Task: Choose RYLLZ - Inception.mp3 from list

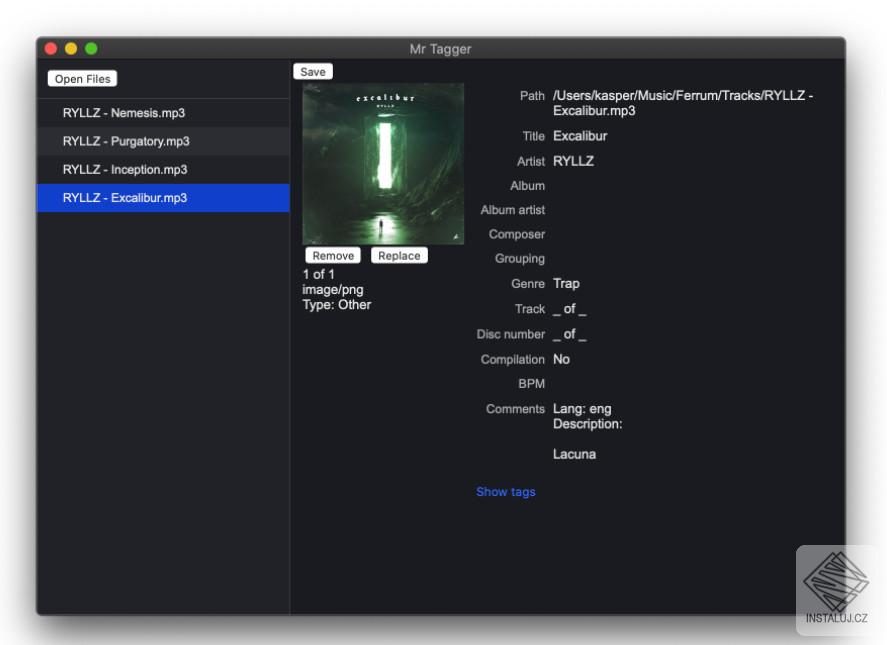Action: pyautogui.click(x=125, y=169)
